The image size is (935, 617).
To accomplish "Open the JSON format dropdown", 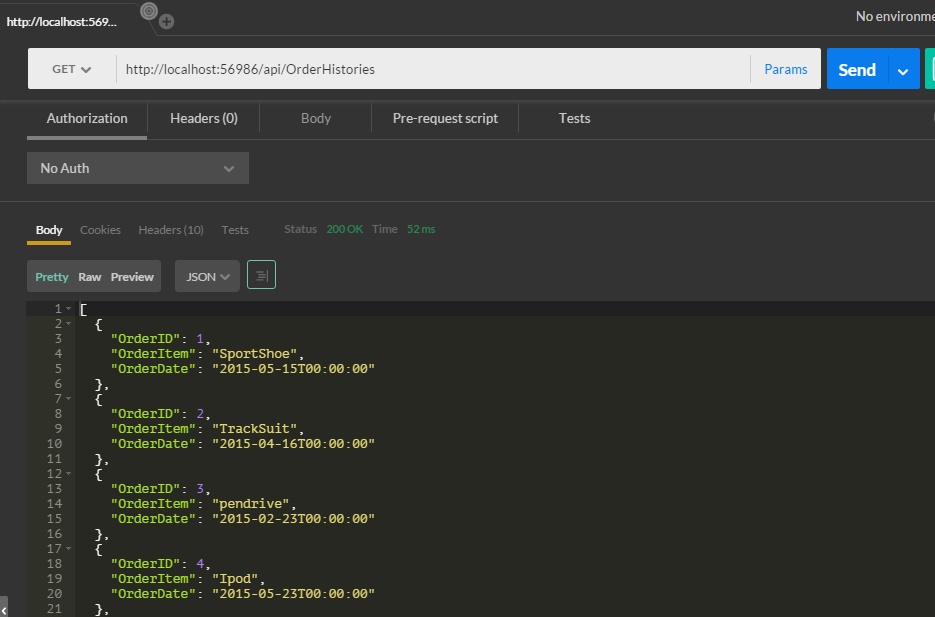I will pyautogui.click(x=207, y=277).
